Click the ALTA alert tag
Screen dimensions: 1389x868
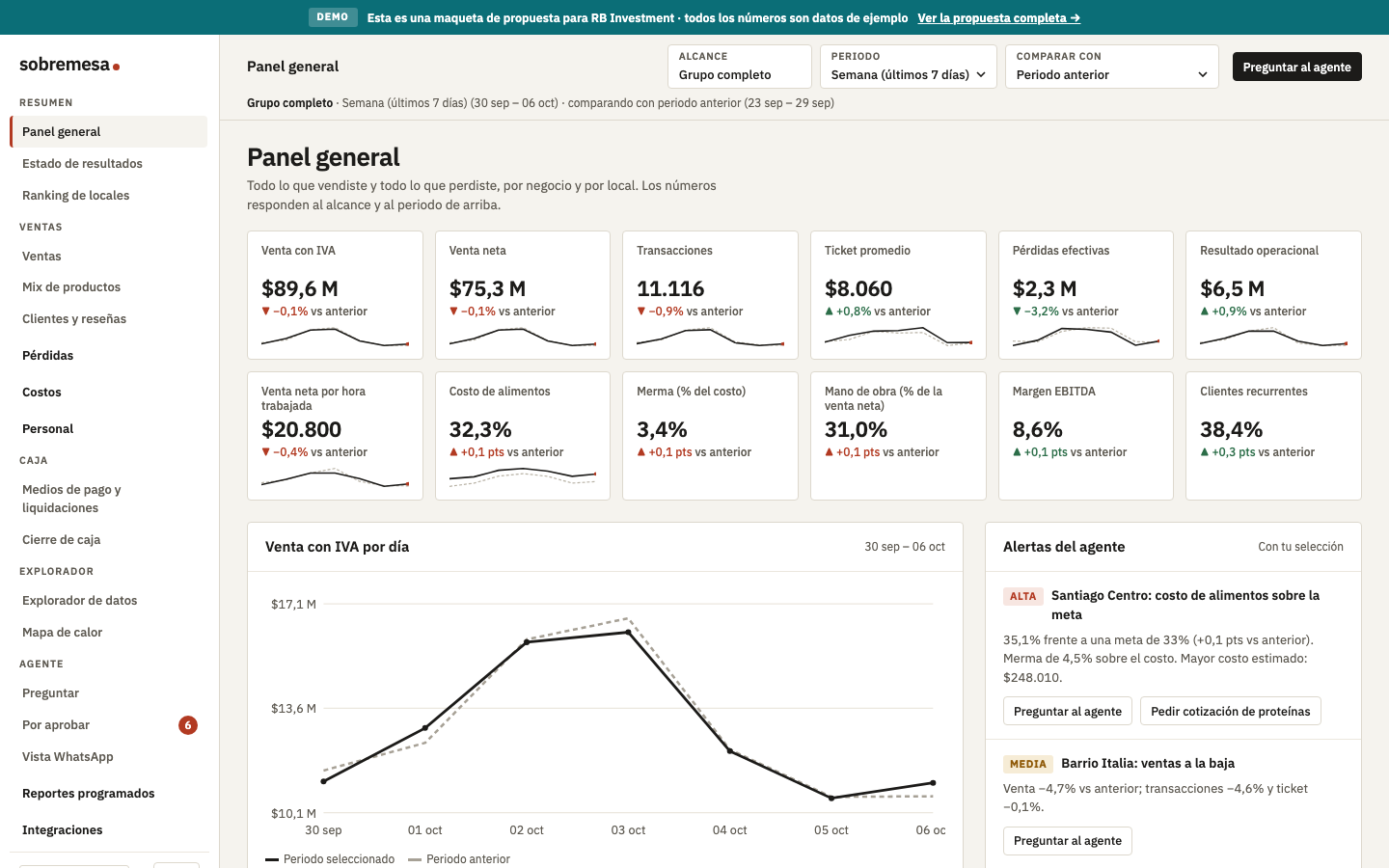pyautogui.click(x=1022, y=597)
